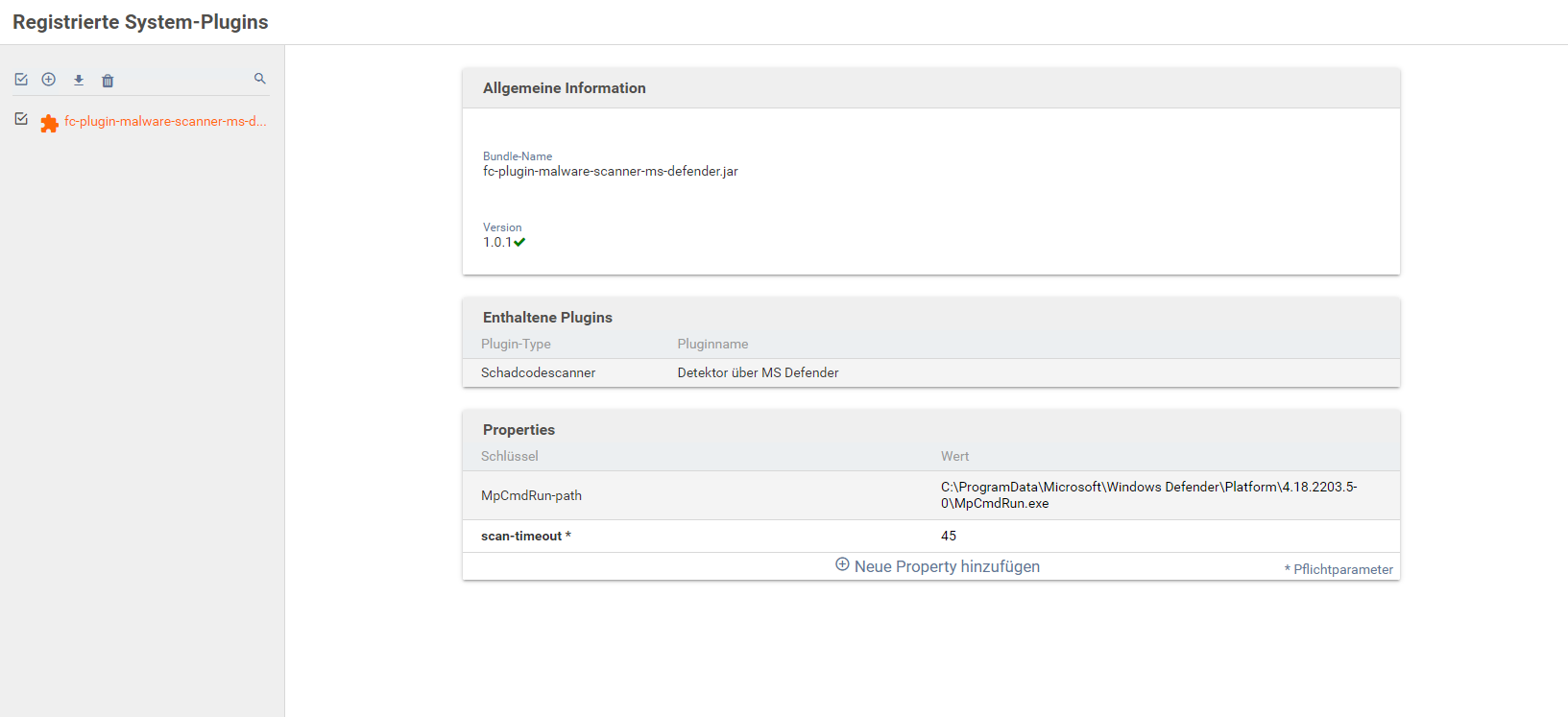Select the fc-plugin-malware-scanner-ms-d... list item
1568x717 pixels.
pyautogui.click(x=165, y=122)
